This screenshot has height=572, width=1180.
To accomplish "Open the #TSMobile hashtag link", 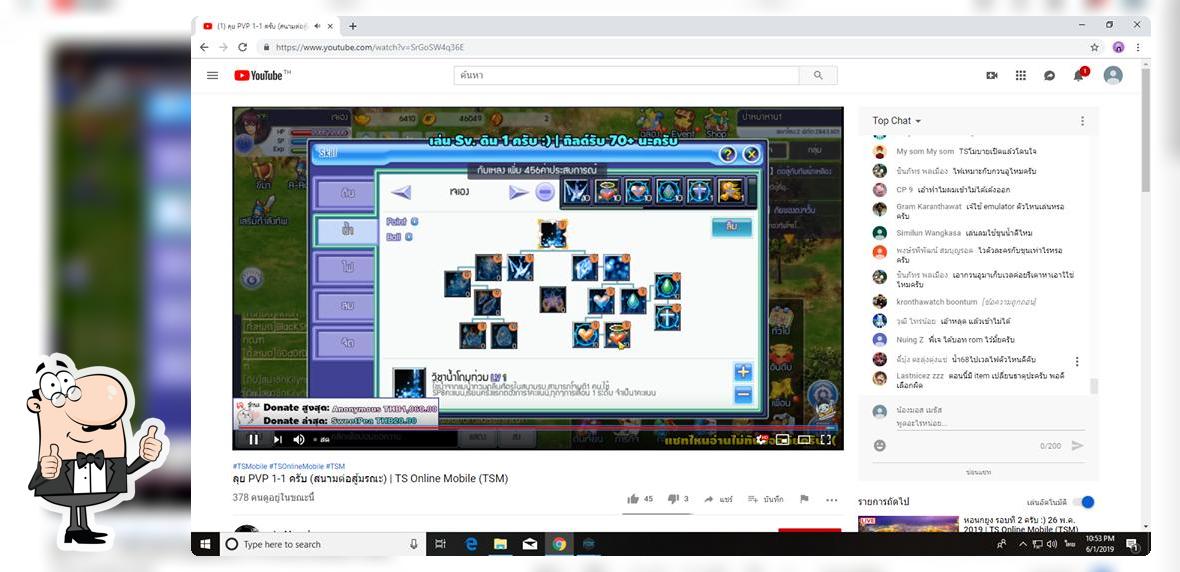I will tap(250, 467).
